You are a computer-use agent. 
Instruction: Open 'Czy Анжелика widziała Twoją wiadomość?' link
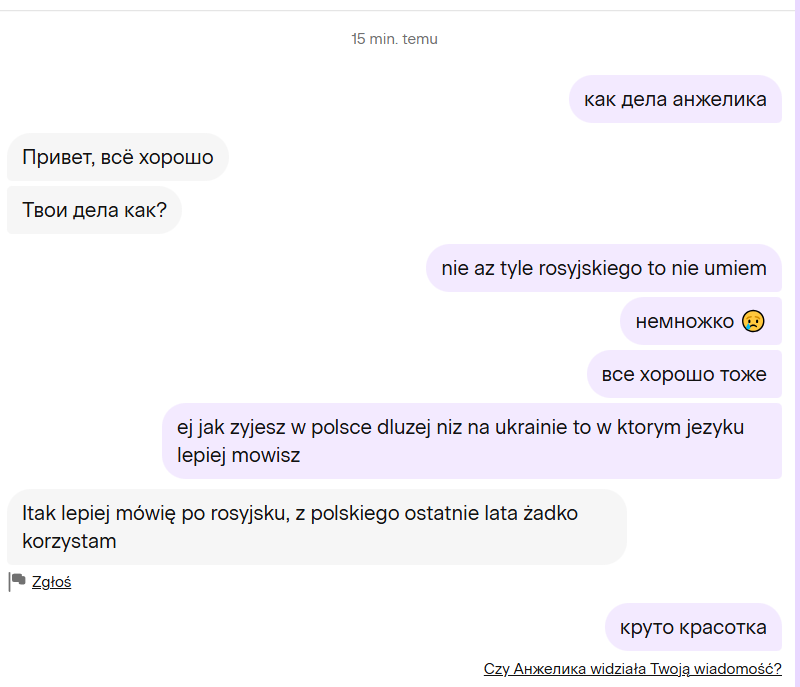(632, 669)
